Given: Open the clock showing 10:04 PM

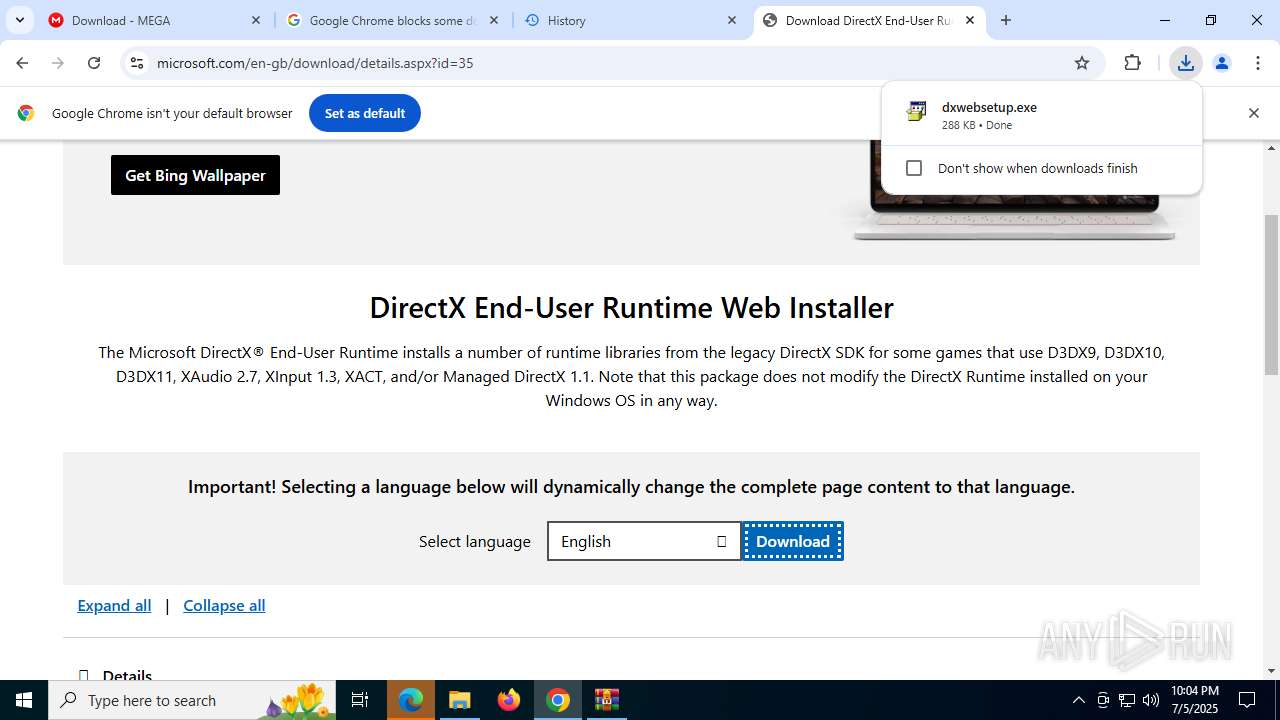Looking at the screenshot, I should (x=1195, y=700).
